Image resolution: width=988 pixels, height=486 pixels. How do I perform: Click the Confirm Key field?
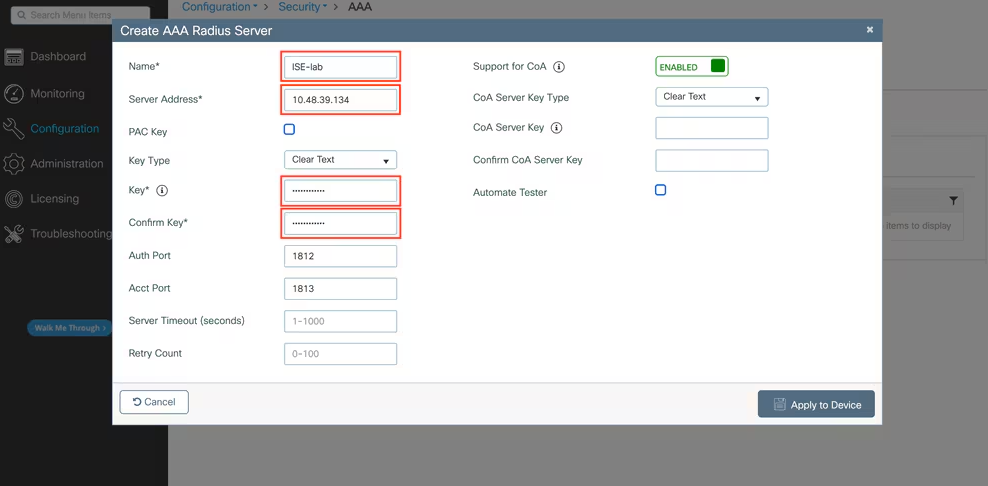(x=340, y=223)
